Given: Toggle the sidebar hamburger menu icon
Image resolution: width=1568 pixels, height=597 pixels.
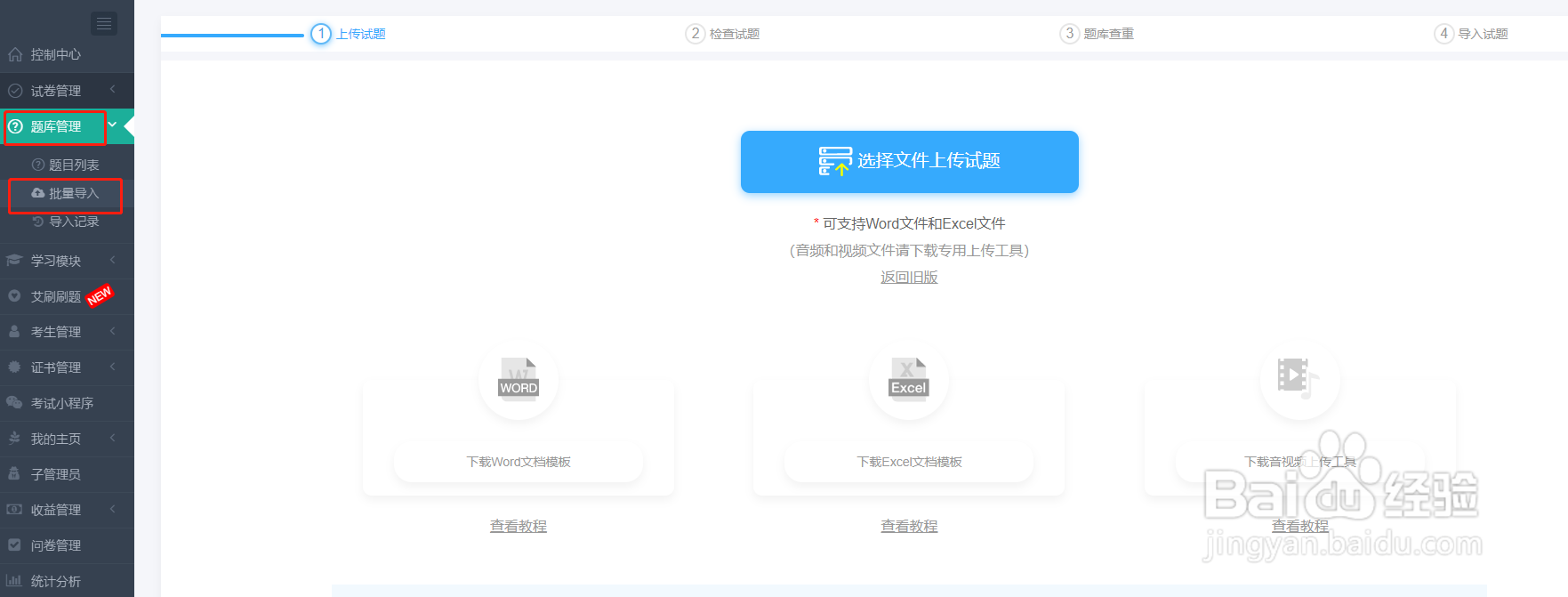Looking at the screenshot, I should [104, 23].
